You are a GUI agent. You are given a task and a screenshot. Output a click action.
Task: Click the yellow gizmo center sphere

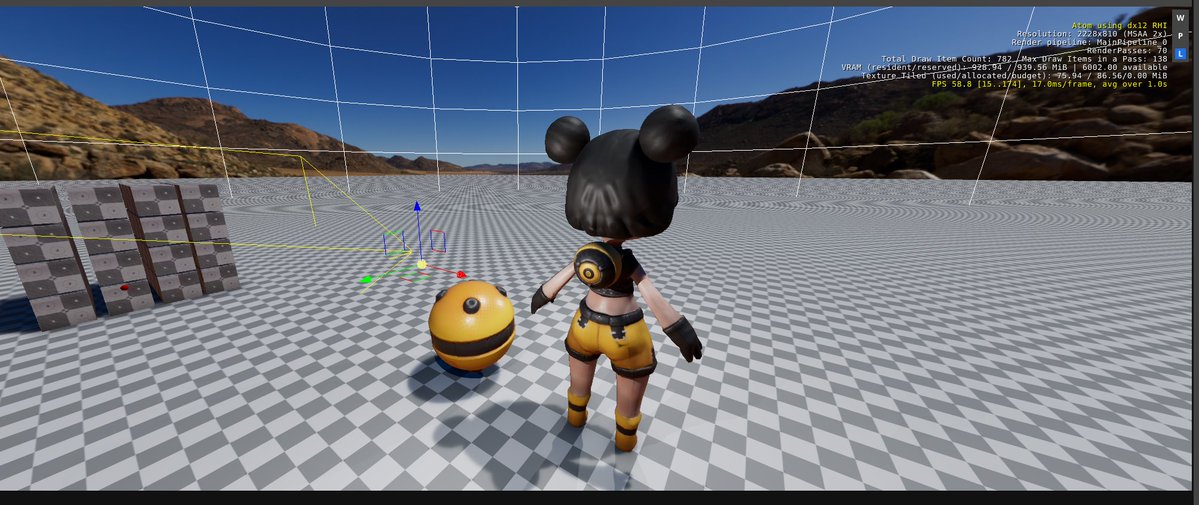tap(421, 265)
